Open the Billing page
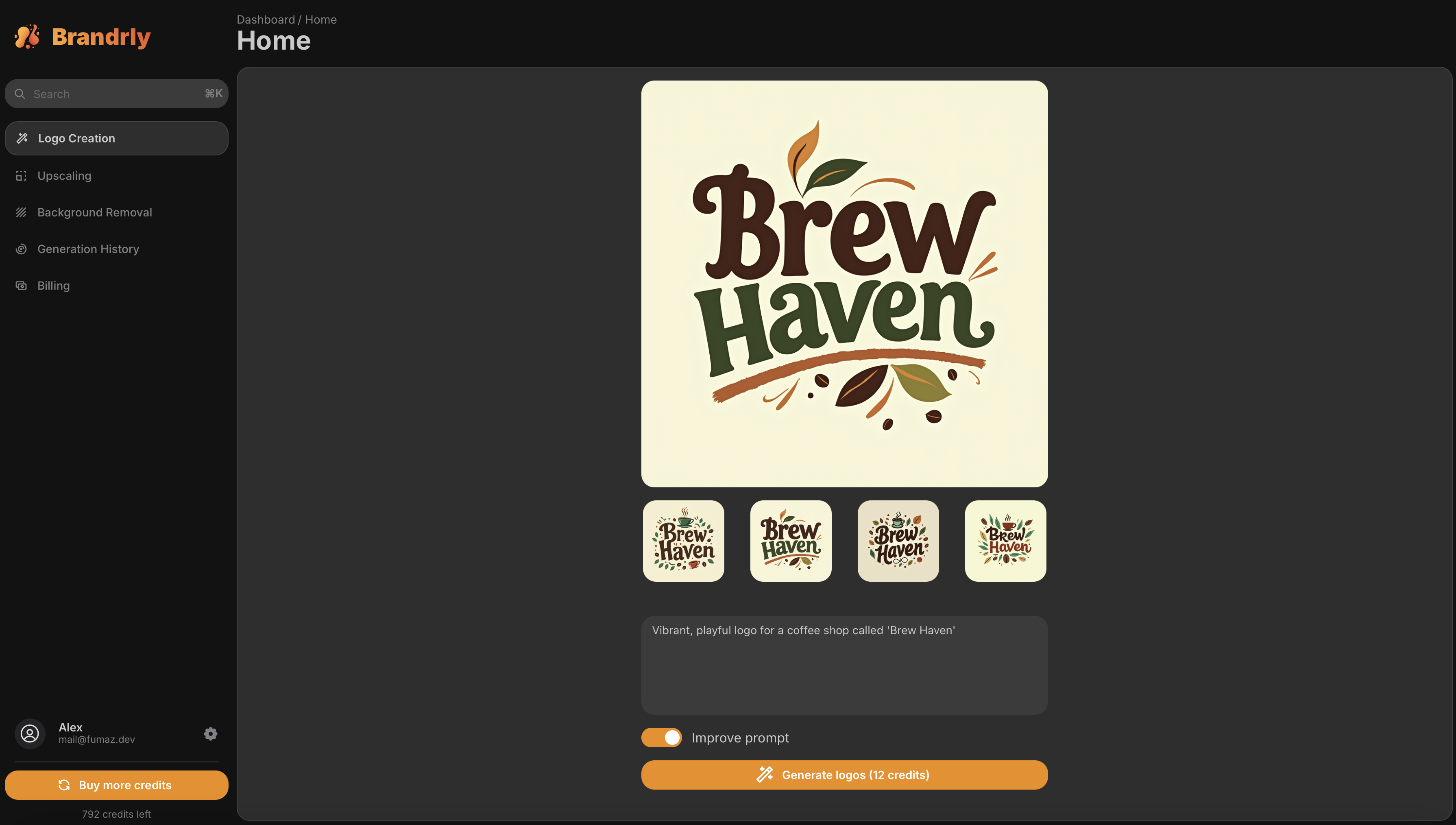Image resolution: width=1456 pixels, height=825 pixels. click(x=54, y=286)
